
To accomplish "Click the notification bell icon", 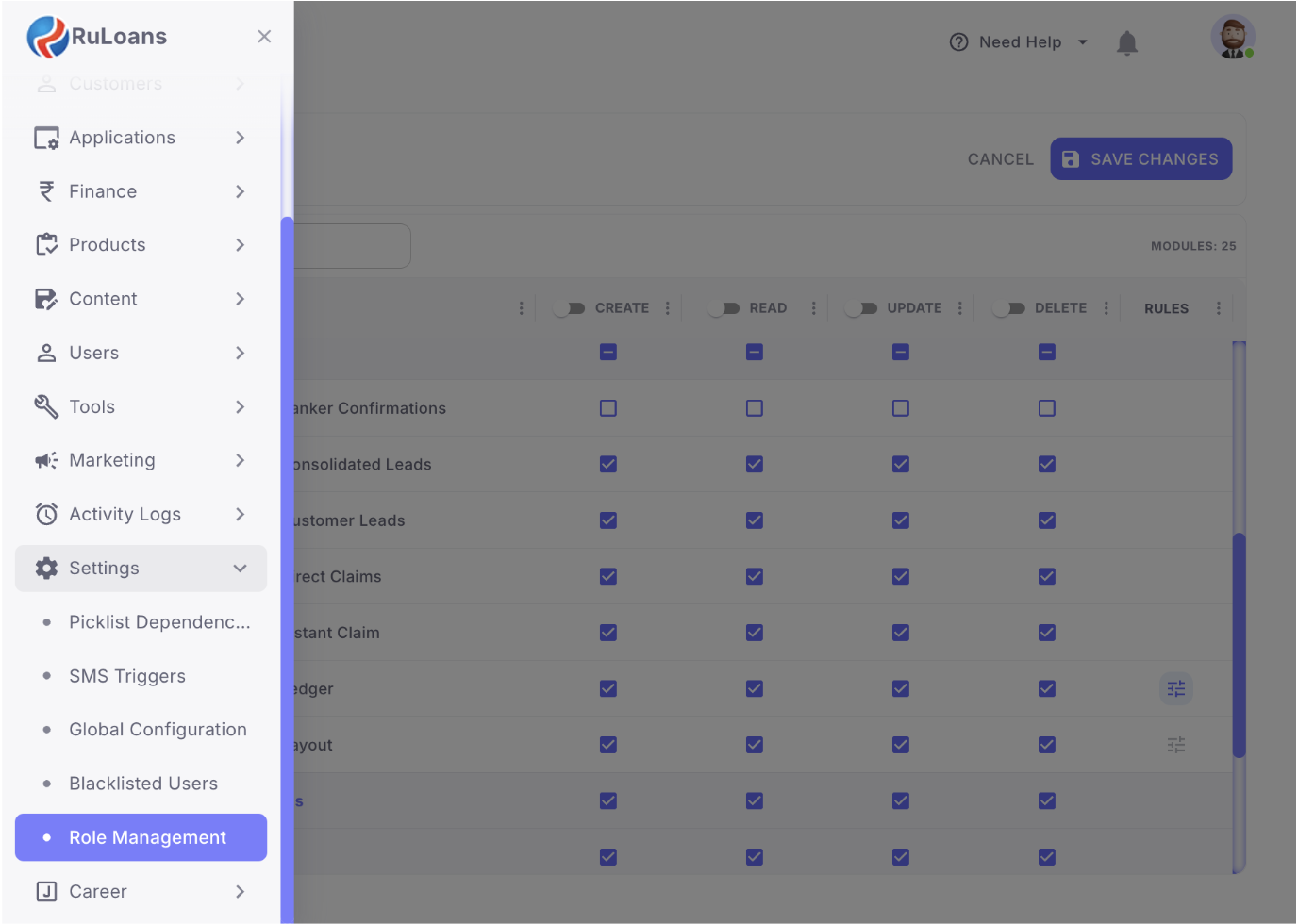I will [1126, 42].
